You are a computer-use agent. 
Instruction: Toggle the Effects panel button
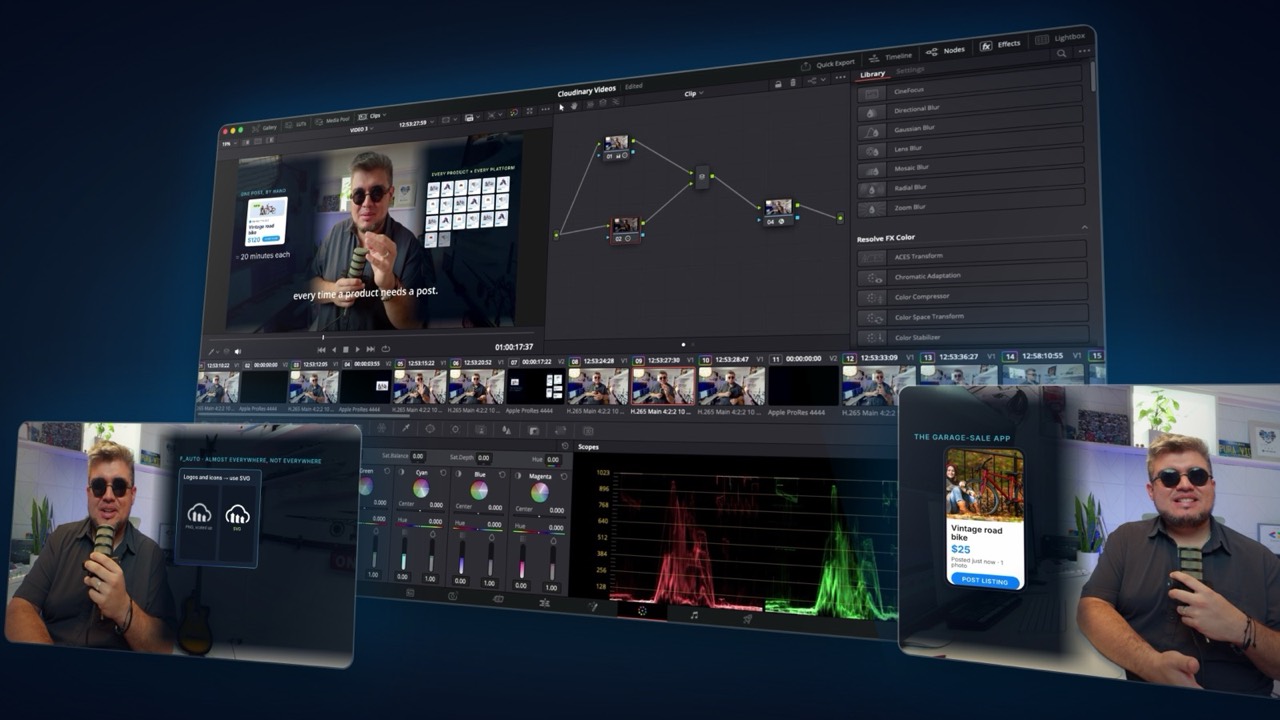tap(1001, 44)
